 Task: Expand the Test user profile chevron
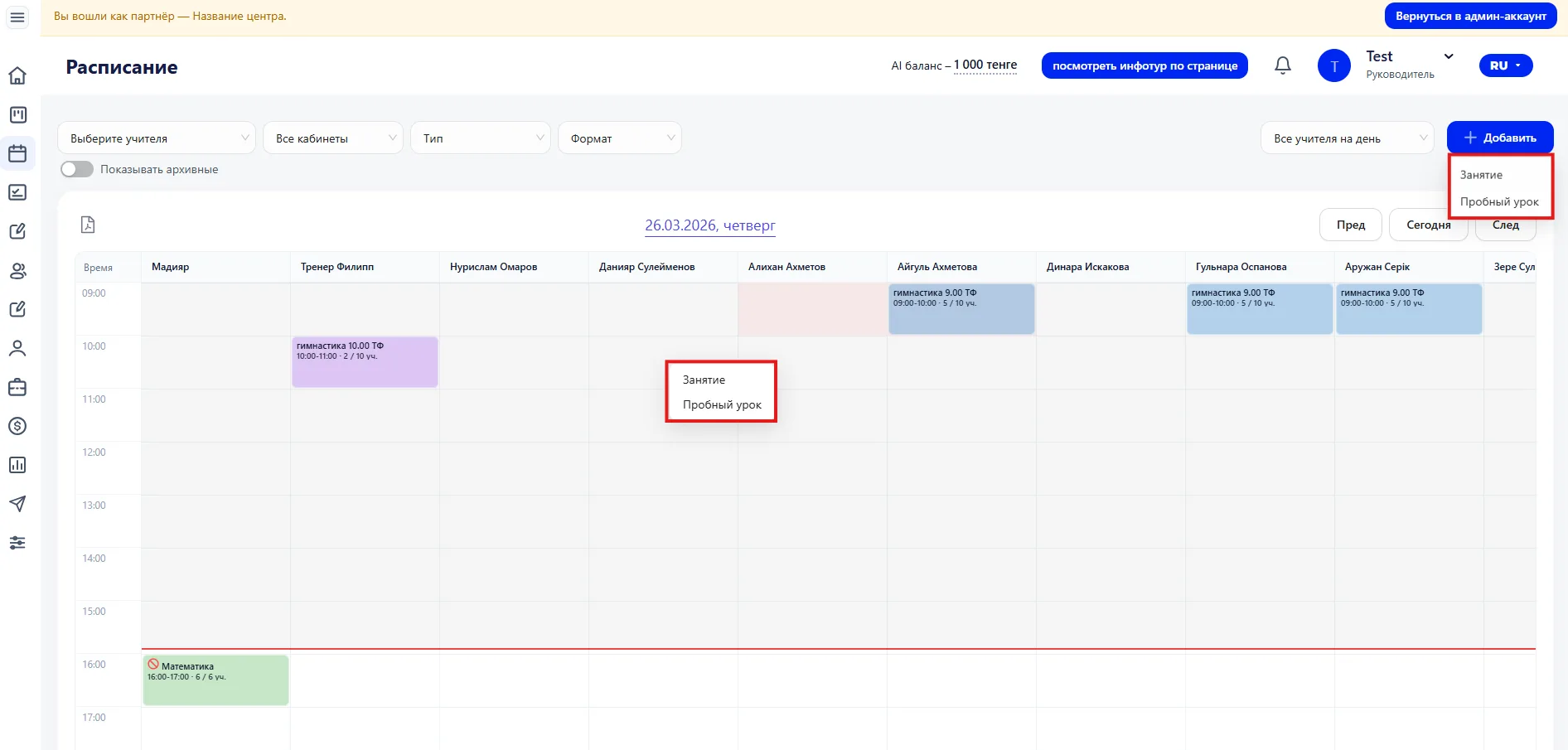[x=1449, y=56]
